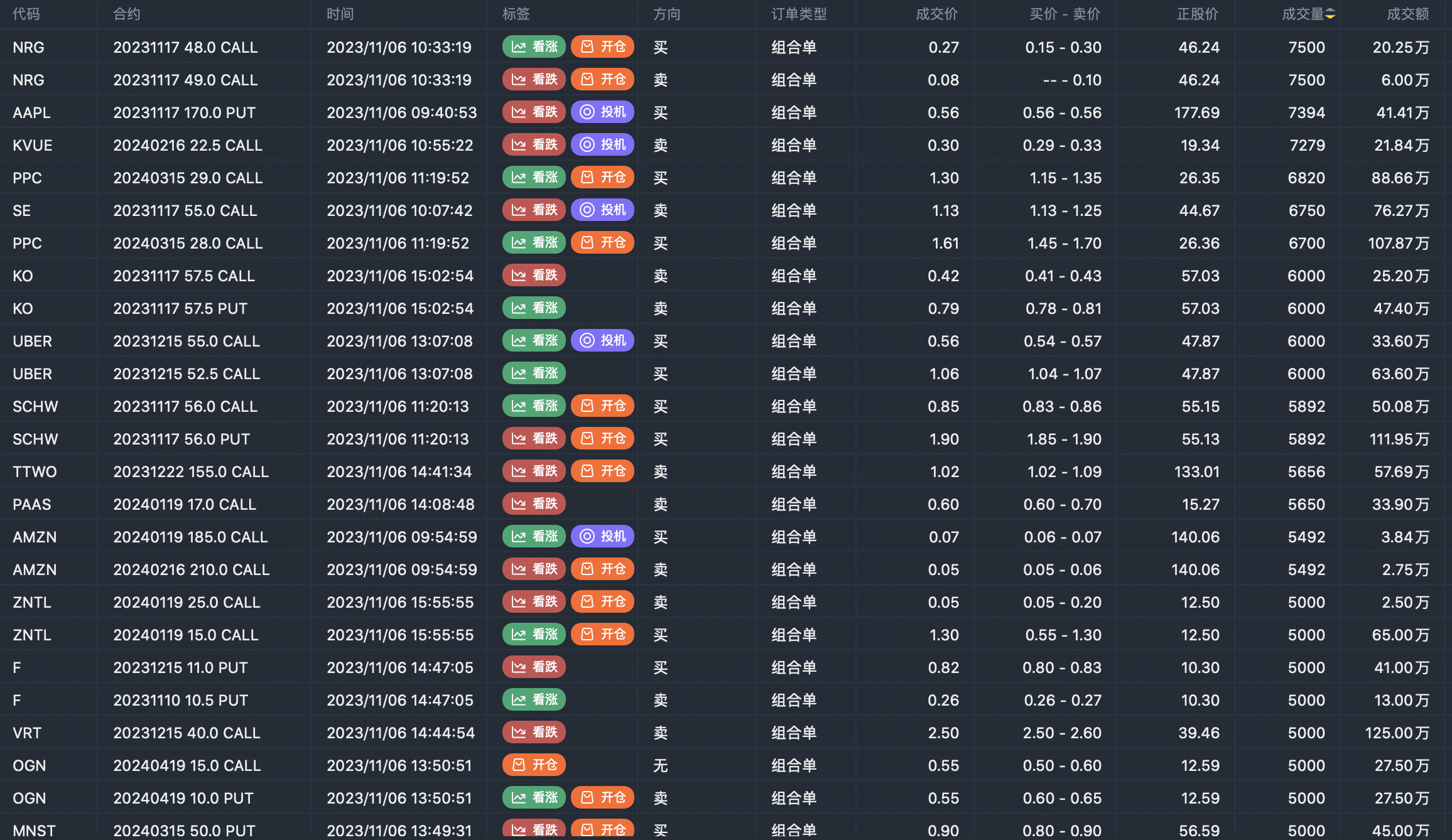Click the 111.95万 turnover value

[1400, 439]
